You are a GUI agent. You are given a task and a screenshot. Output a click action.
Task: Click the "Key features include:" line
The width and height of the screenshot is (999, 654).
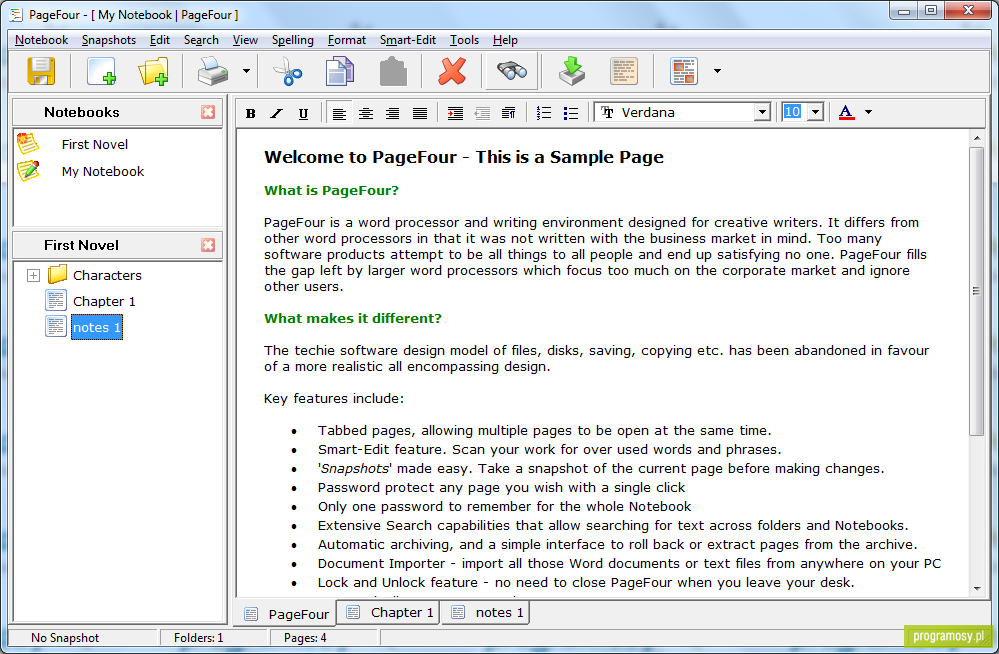(x=334, y=399)
